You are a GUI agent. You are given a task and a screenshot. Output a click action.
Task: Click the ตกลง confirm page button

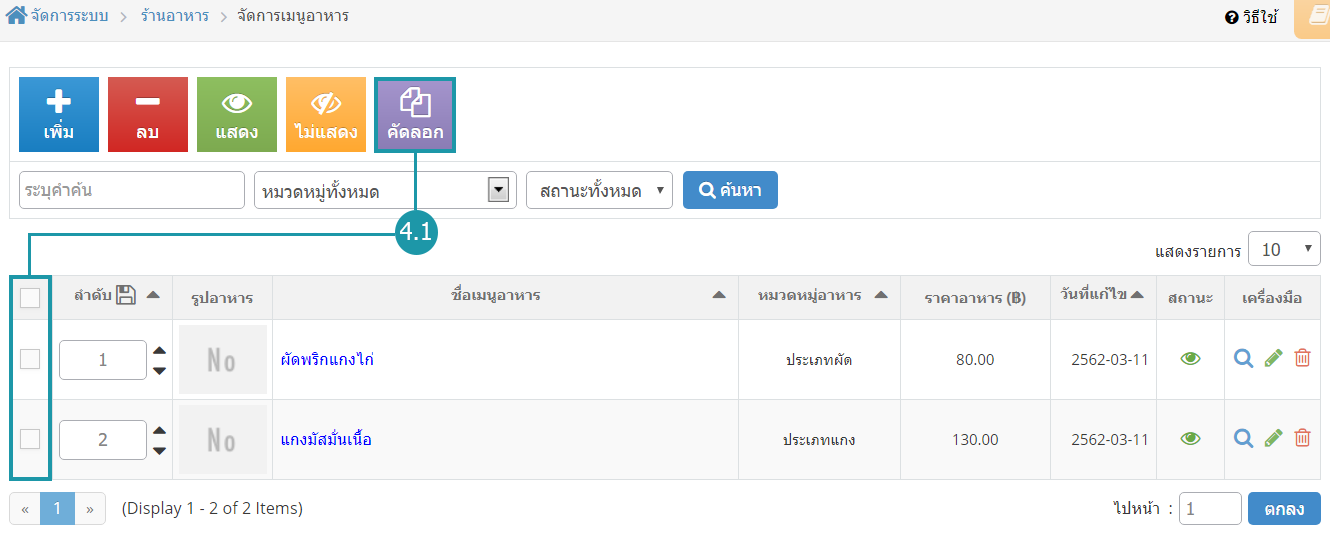click(x=1284, y=508)
